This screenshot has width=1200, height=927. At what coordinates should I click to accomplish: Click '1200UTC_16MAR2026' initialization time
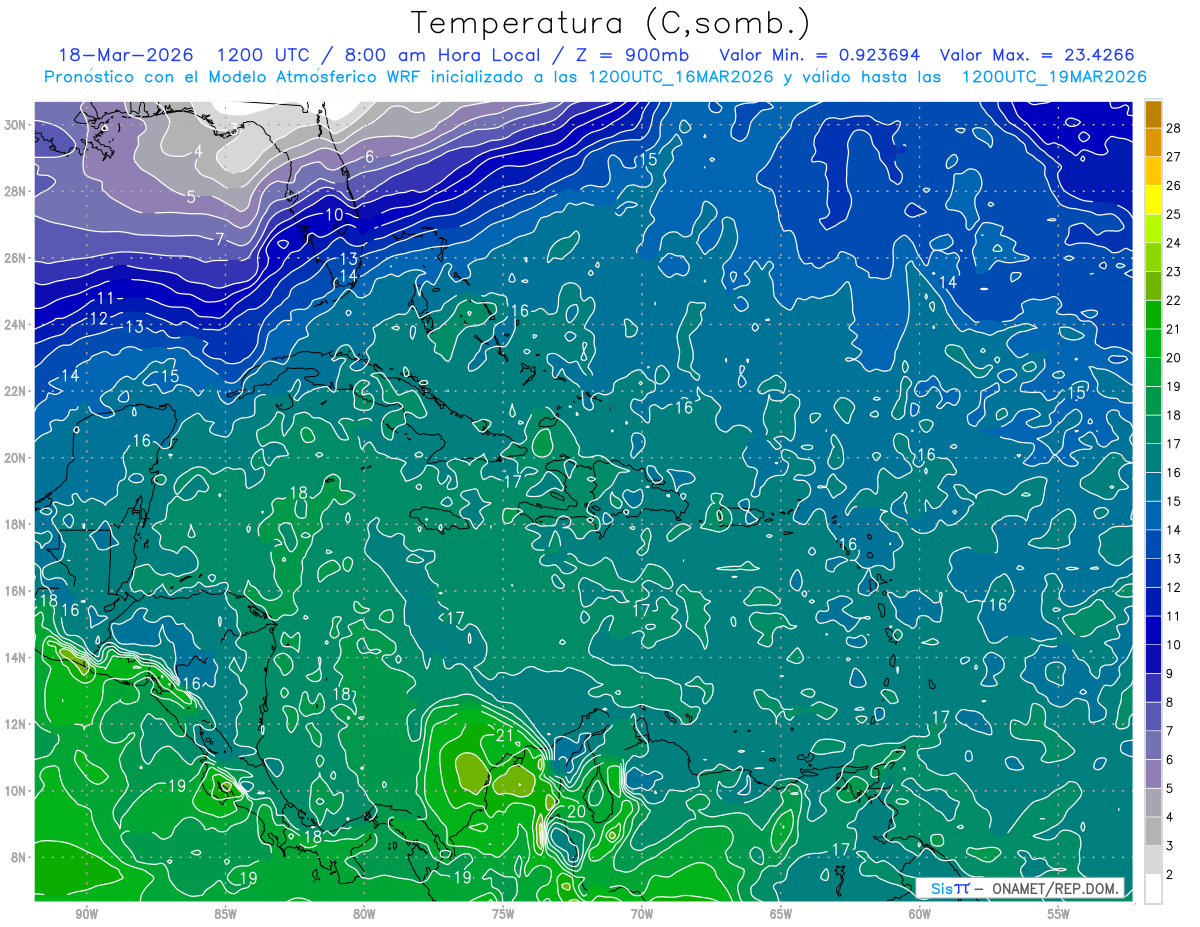(681, 77)
